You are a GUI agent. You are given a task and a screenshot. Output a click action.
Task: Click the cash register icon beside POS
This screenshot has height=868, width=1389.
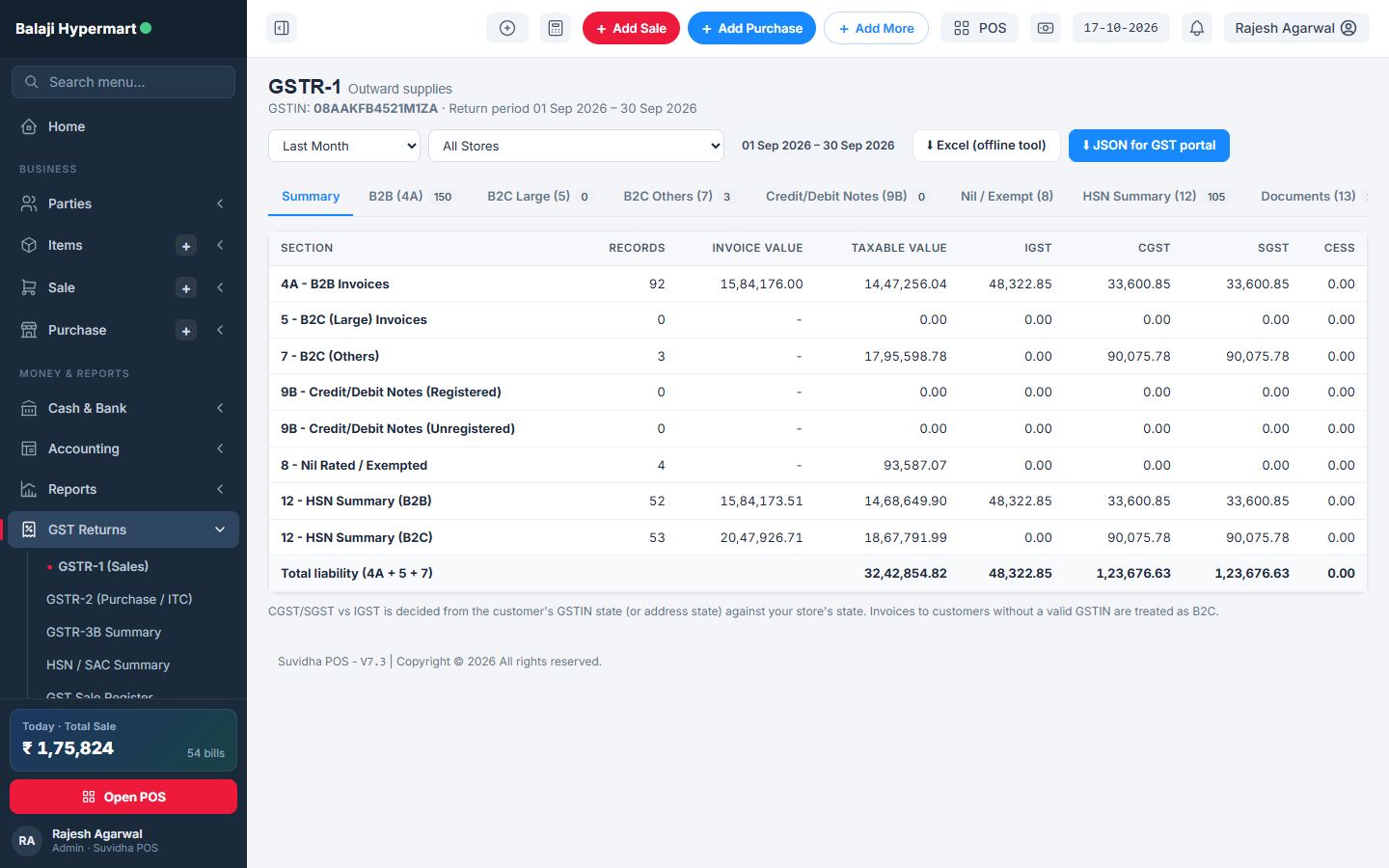click(x=1046, y=28)
